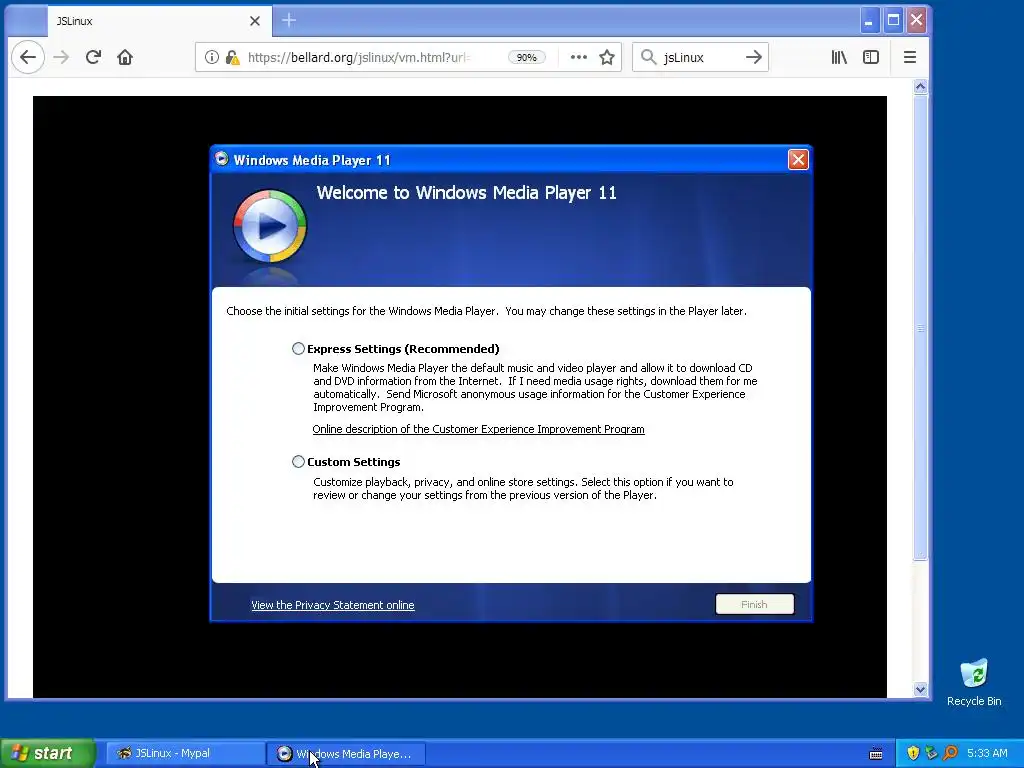Click the Media Player title bar icon
This screenshot has width=1024, height=768.
pyautogui.click(x=222, y=159)
